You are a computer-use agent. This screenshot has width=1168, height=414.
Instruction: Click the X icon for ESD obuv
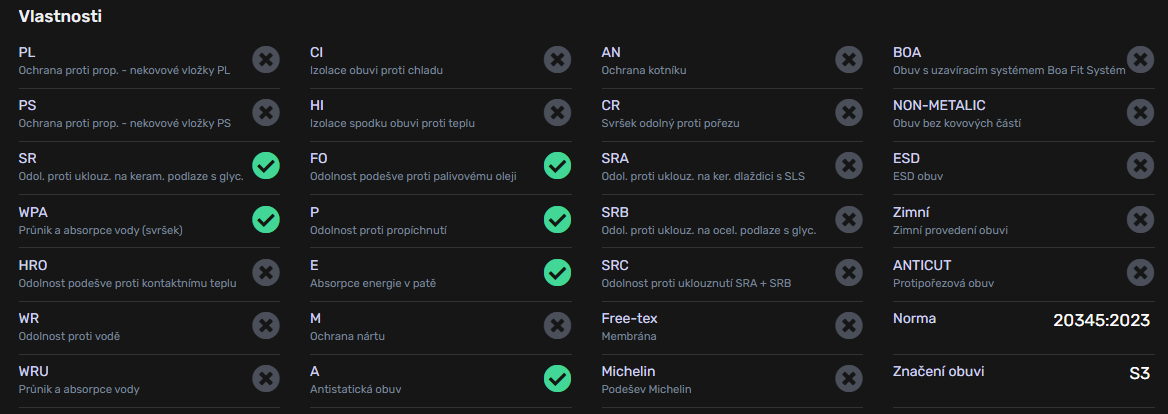click(x=1140, y=165)
